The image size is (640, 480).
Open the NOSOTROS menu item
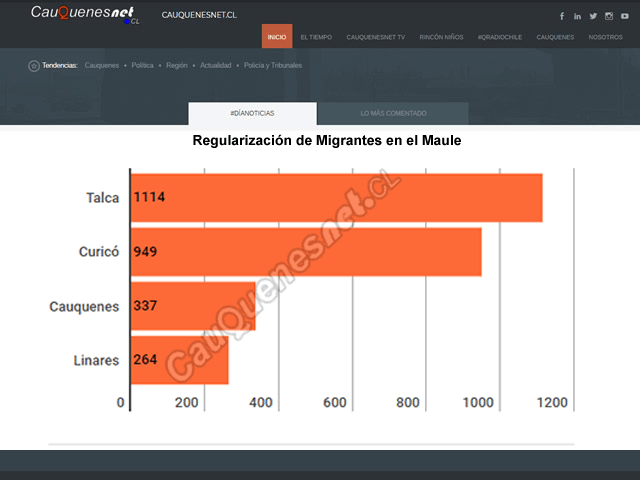click(605, 37)
